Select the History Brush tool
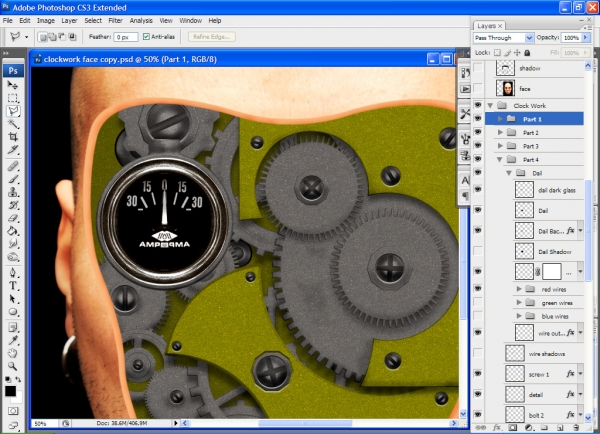This screenshot has width=600, height=434. 13,205
